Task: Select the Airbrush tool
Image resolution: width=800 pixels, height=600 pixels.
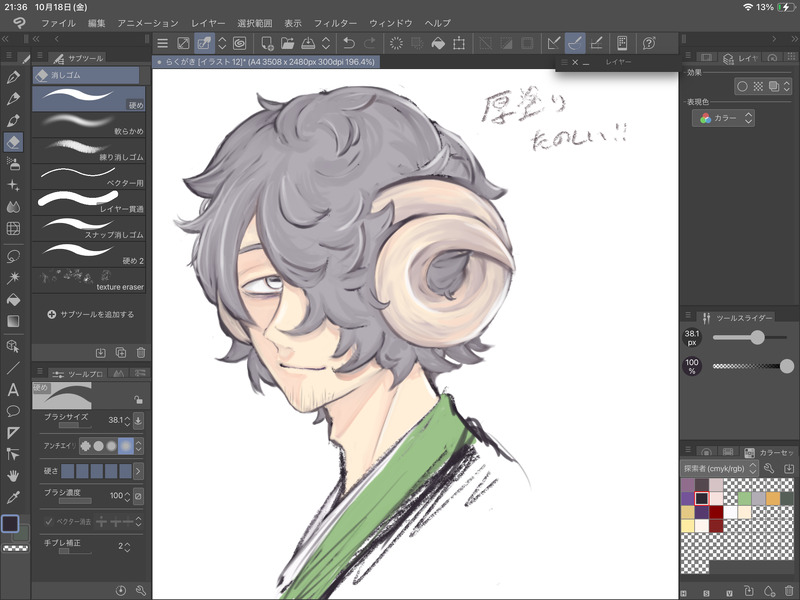Action: click(x=13, y=164)
